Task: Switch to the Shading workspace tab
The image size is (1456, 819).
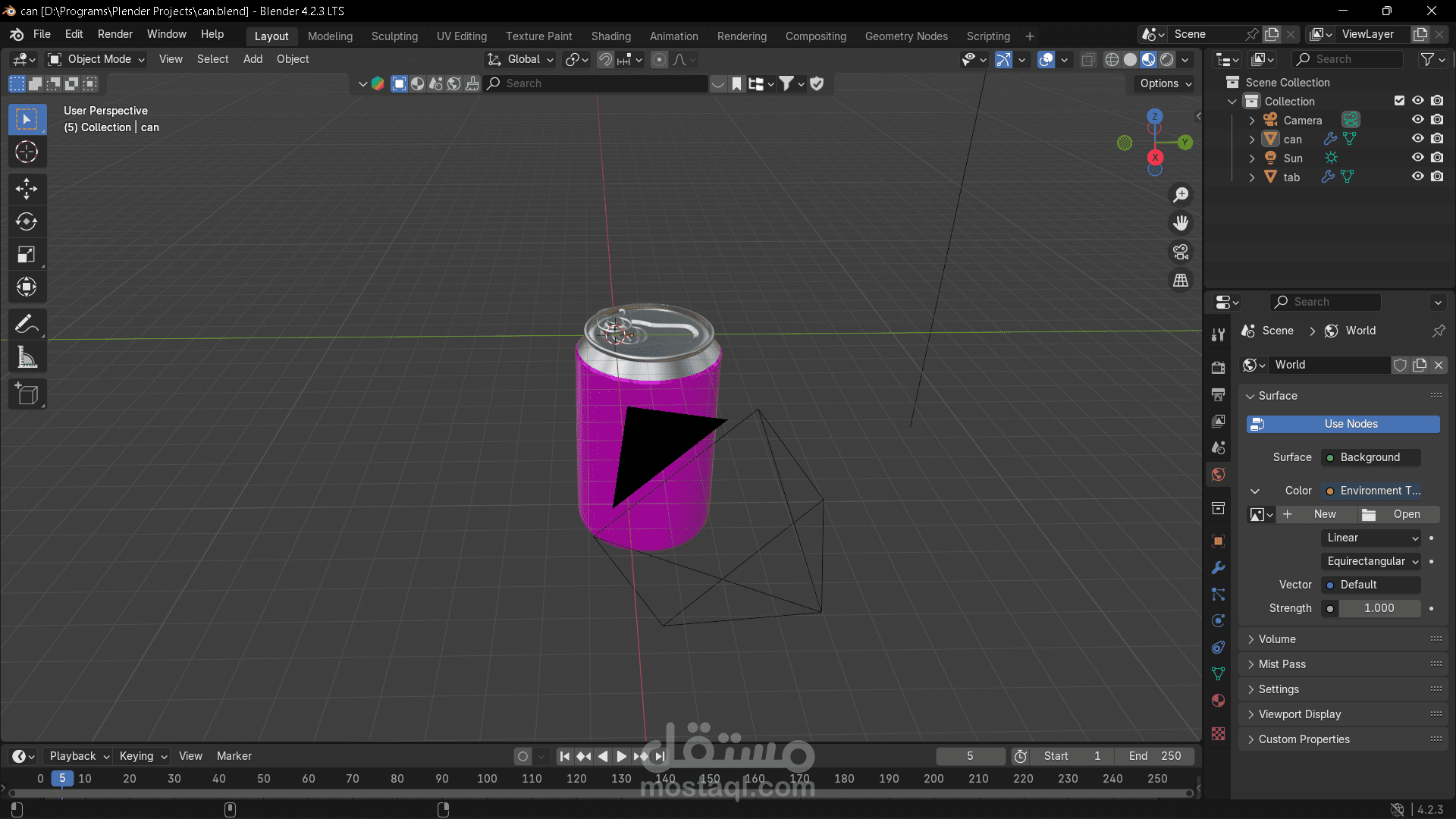Action: 610,36
